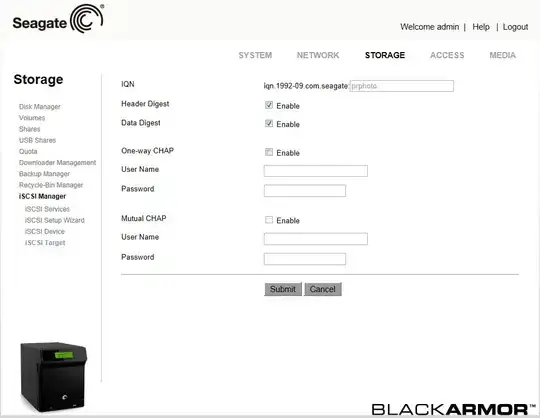540x418 pixels.
Task: Open iSCSI Setup Wizard submenu item
Action: click(54, 220)
